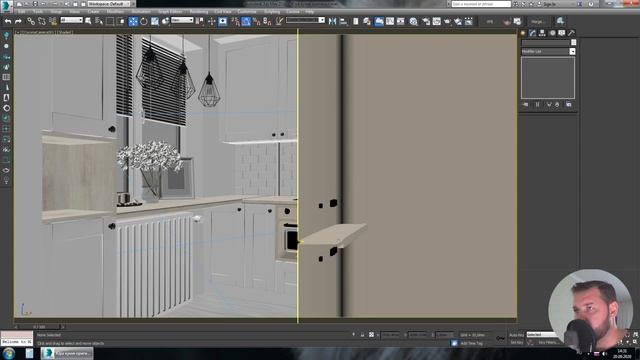Open the Tools menu
The height and width of the screenshot is (360, 640).
(38, 12)
